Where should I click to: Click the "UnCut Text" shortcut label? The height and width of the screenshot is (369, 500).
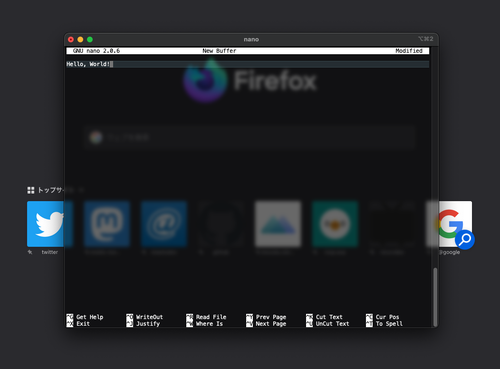(333, 324)
